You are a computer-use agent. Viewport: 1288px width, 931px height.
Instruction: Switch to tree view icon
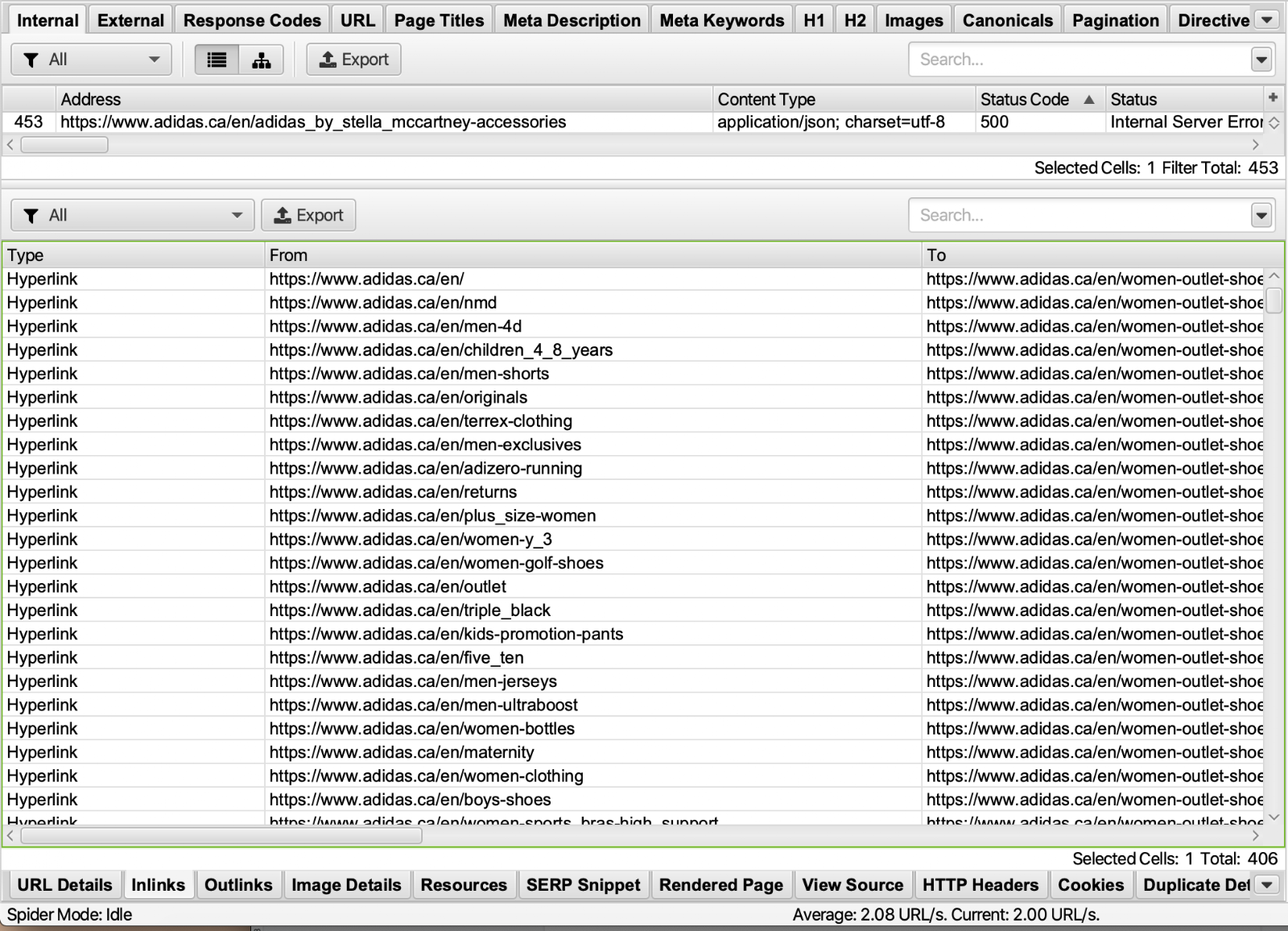pyautogui.click(x=262, y=60)
